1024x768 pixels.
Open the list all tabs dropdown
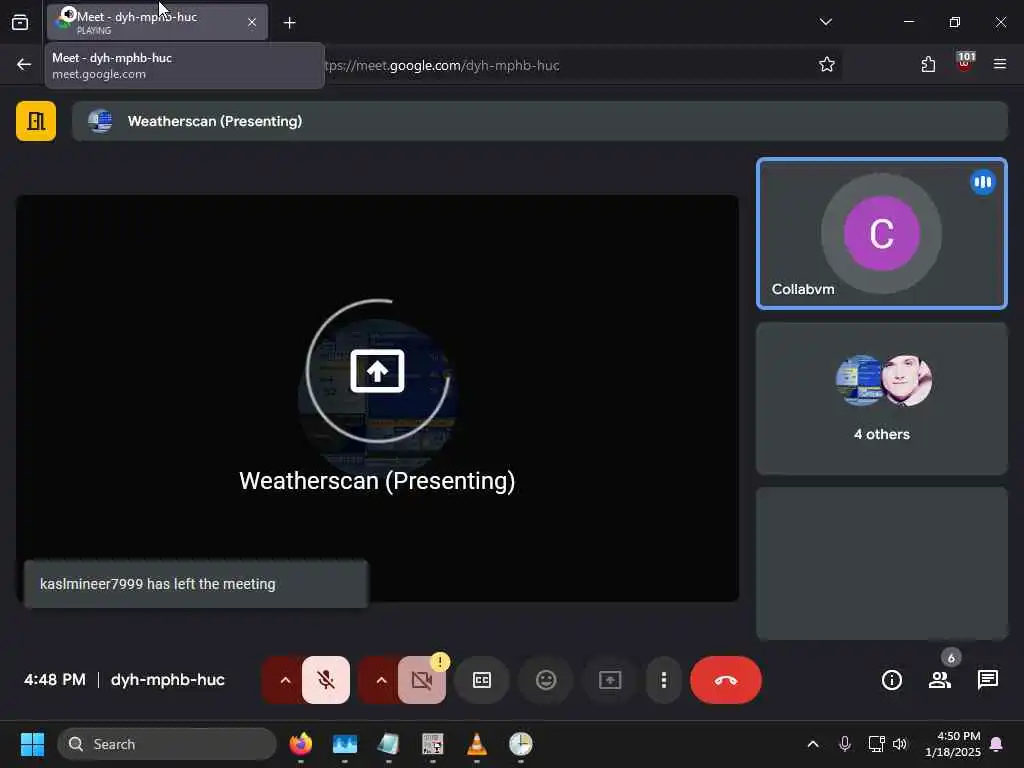(x=825, y=22)
